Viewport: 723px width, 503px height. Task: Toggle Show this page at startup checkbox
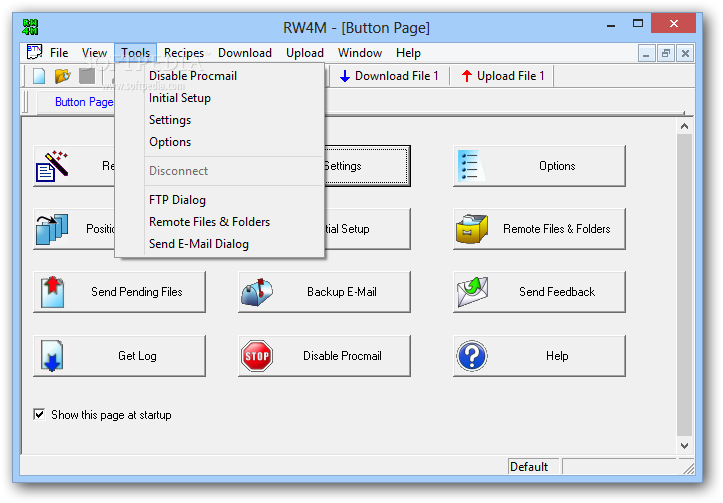(x=39, y=414)
